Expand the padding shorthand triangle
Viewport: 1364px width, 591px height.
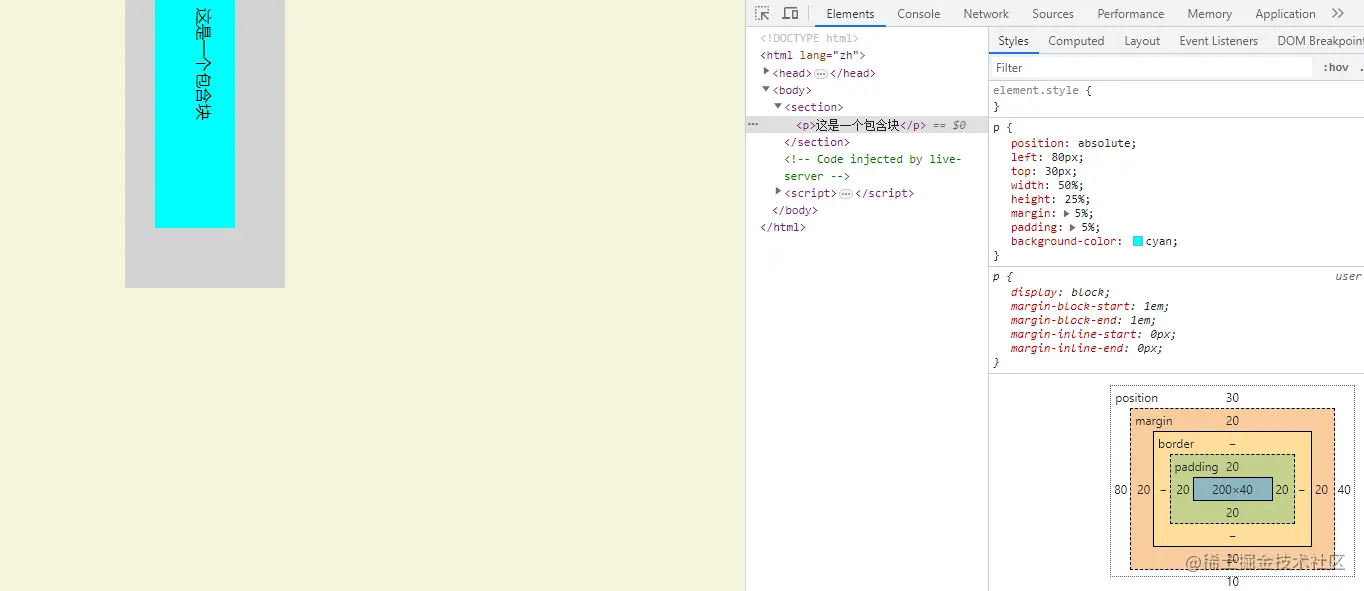point(1073,228)
